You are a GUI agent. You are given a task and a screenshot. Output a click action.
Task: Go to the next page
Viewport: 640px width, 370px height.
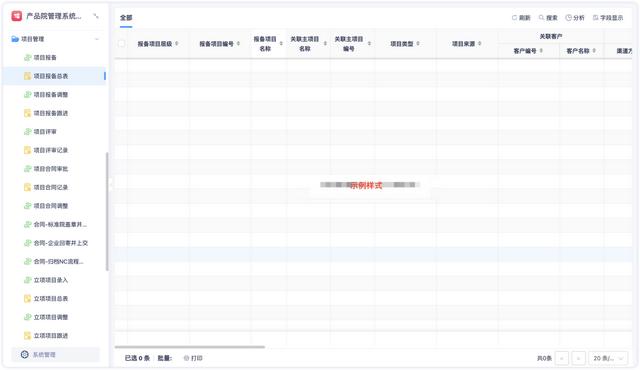[578, 358]
